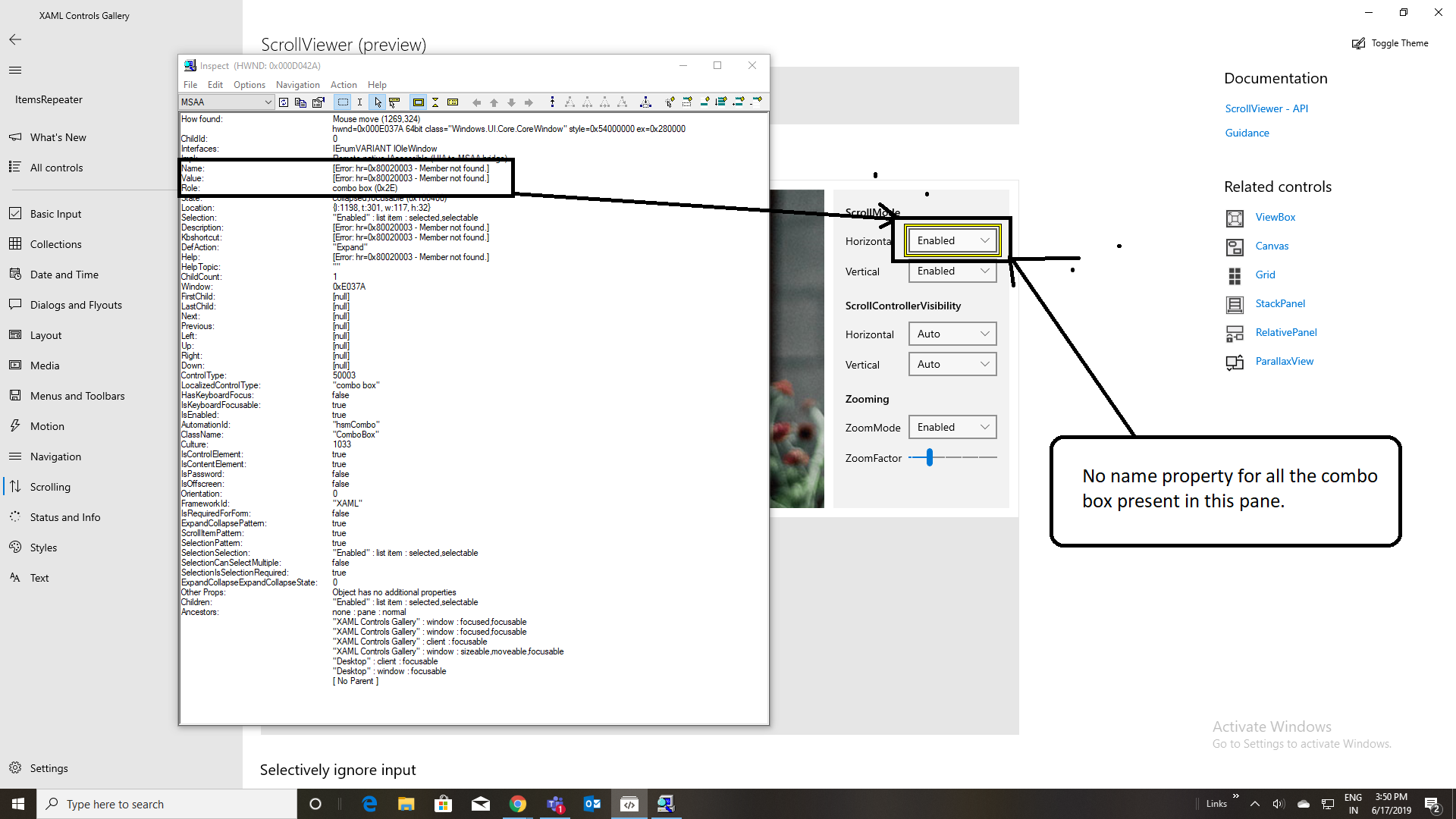Click the Copy properties icon in Inspect toolbar
Screen dimensions: 1456x819
301,102
